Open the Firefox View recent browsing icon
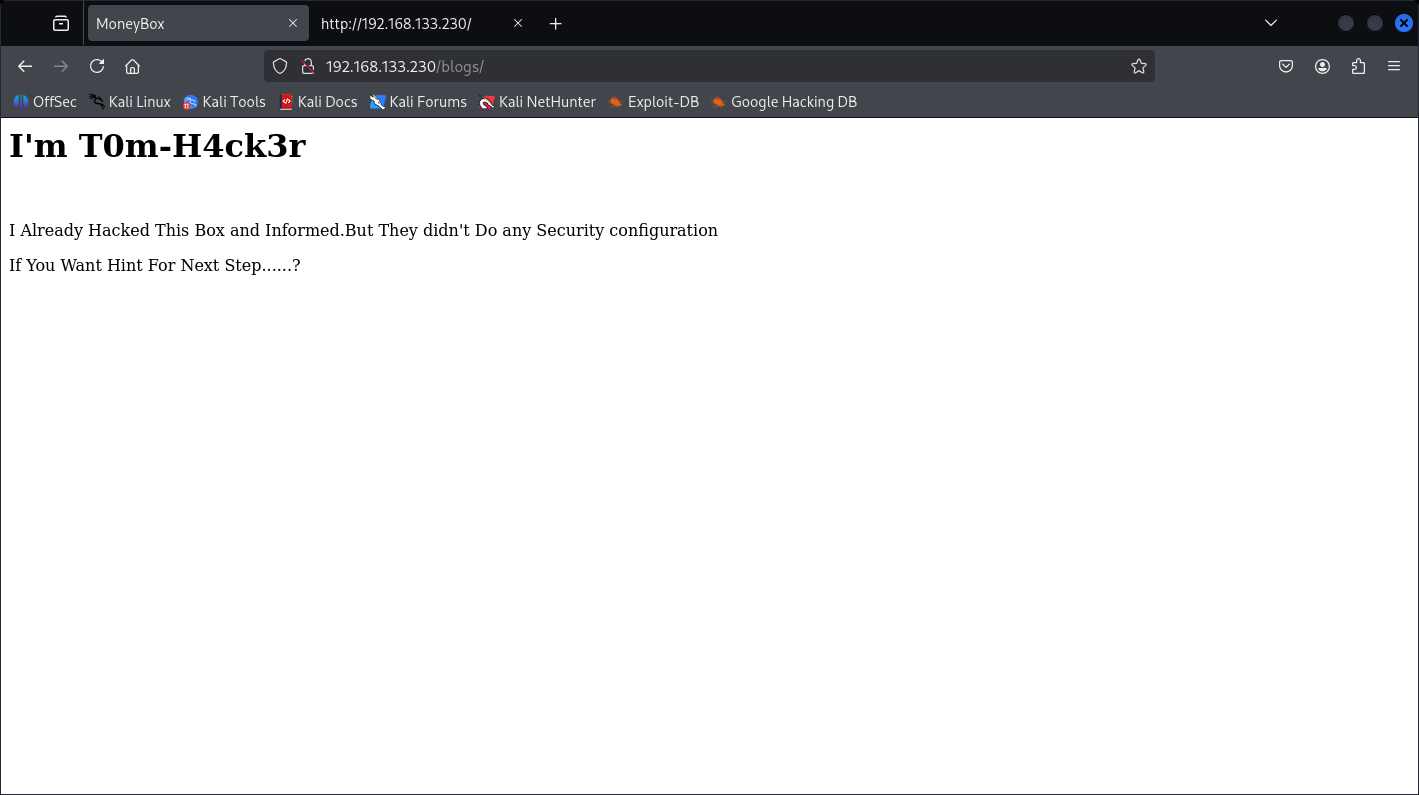The height and width of the screenshot is (795, 1419). (61, 23)
